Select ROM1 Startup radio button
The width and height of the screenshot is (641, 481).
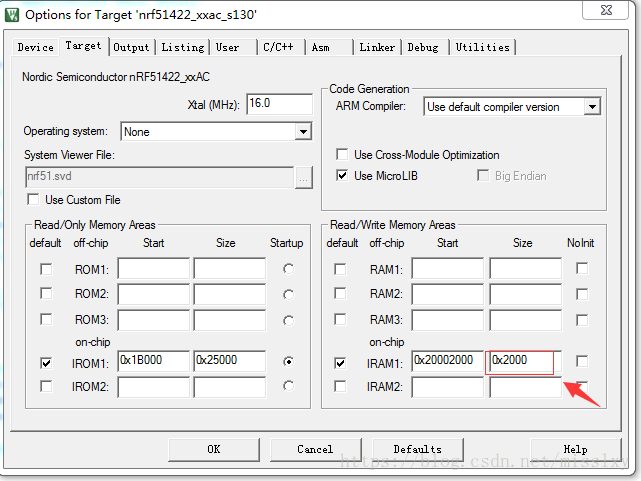point(288,269)
